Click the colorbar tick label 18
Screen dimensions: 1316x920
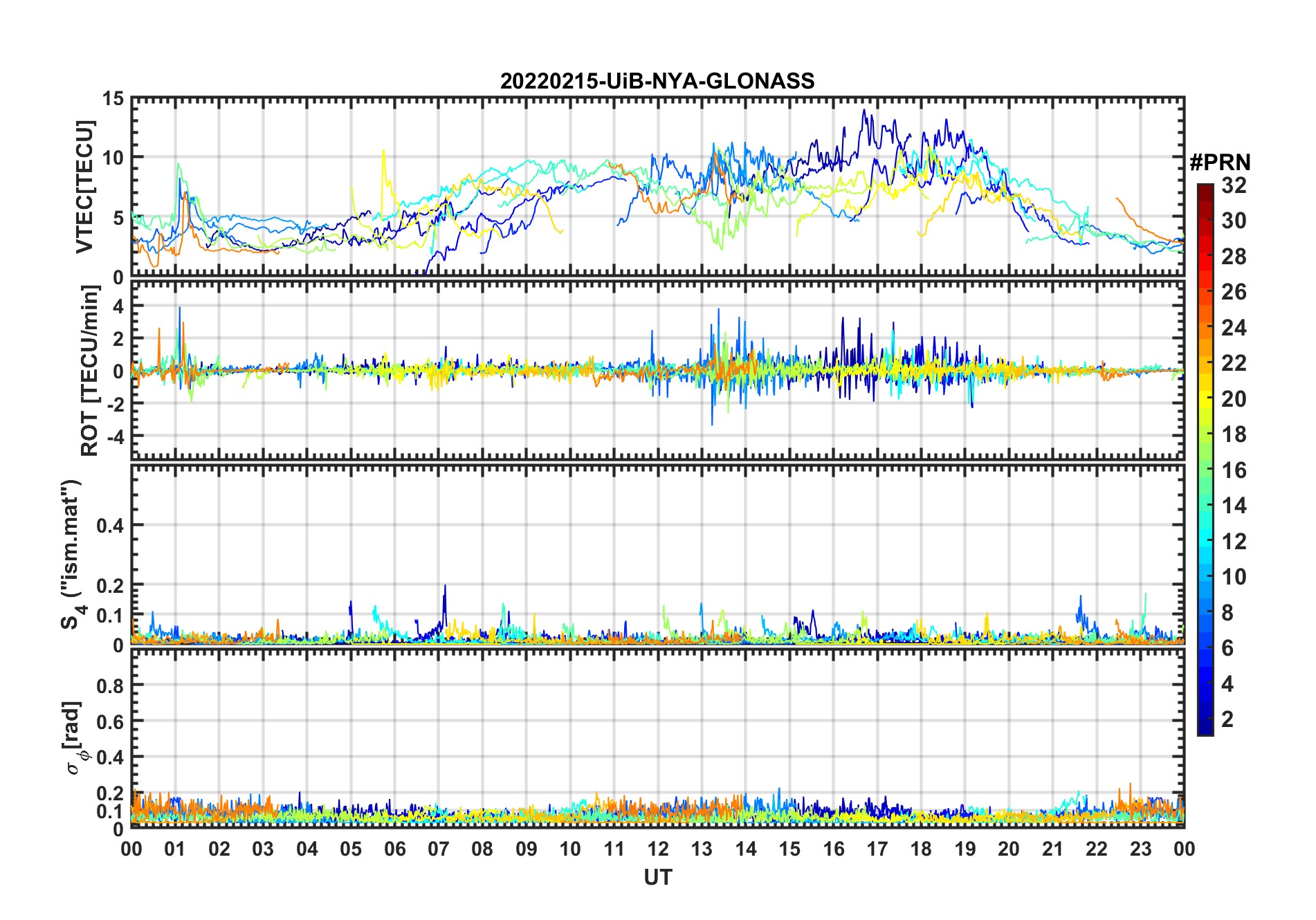tap(1234, 434)
